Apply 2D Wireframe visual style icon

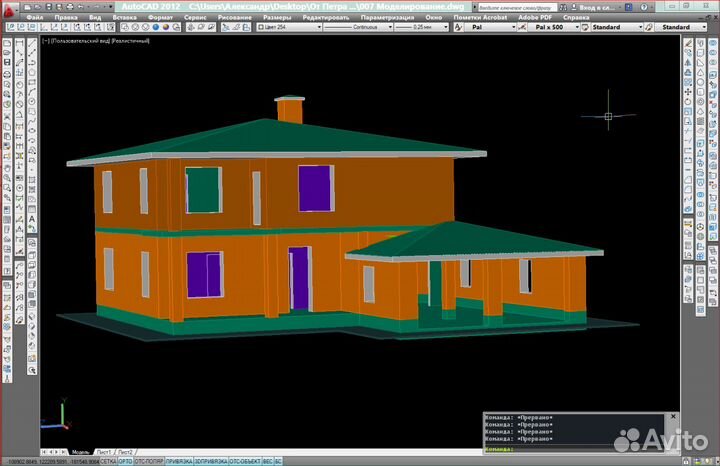(x=125, y=27)
